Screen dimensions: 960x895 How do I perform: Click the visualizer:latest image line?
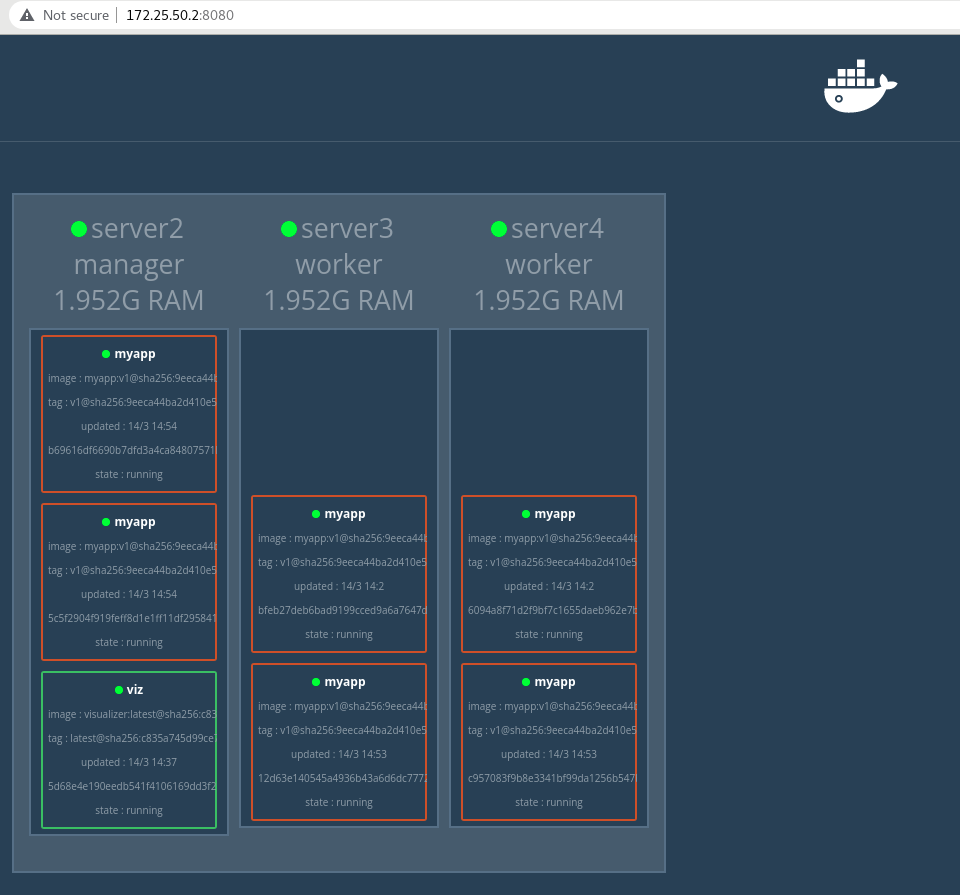tap(132, 714)
